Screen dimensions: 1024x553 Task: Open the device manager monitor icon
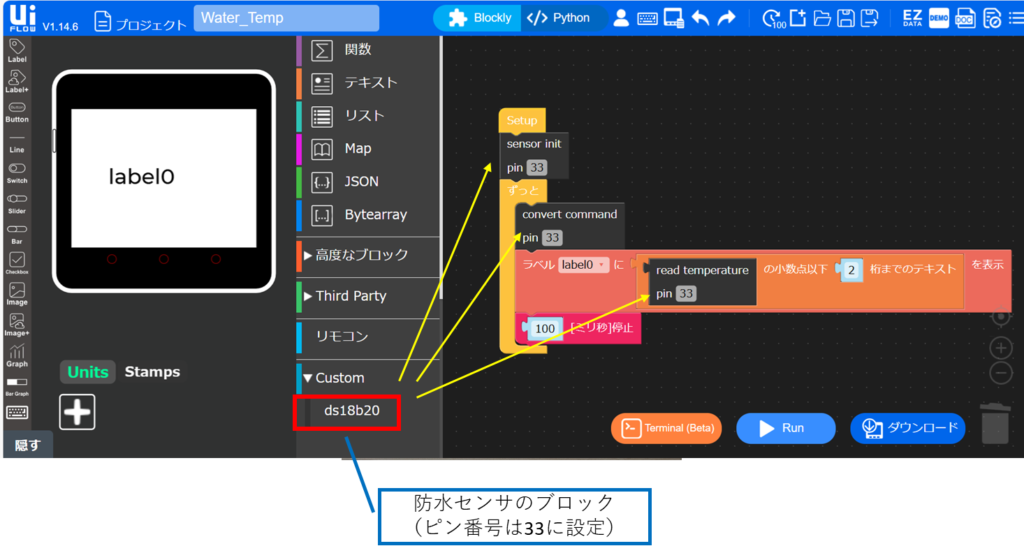[x=673, y=18]
